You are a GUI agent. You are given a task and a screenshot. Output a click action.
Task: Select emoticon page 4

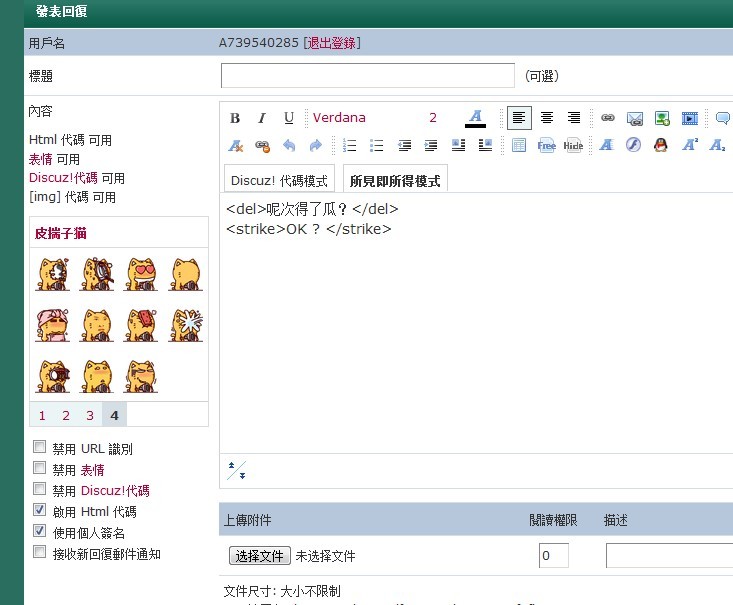pos(114,415)
